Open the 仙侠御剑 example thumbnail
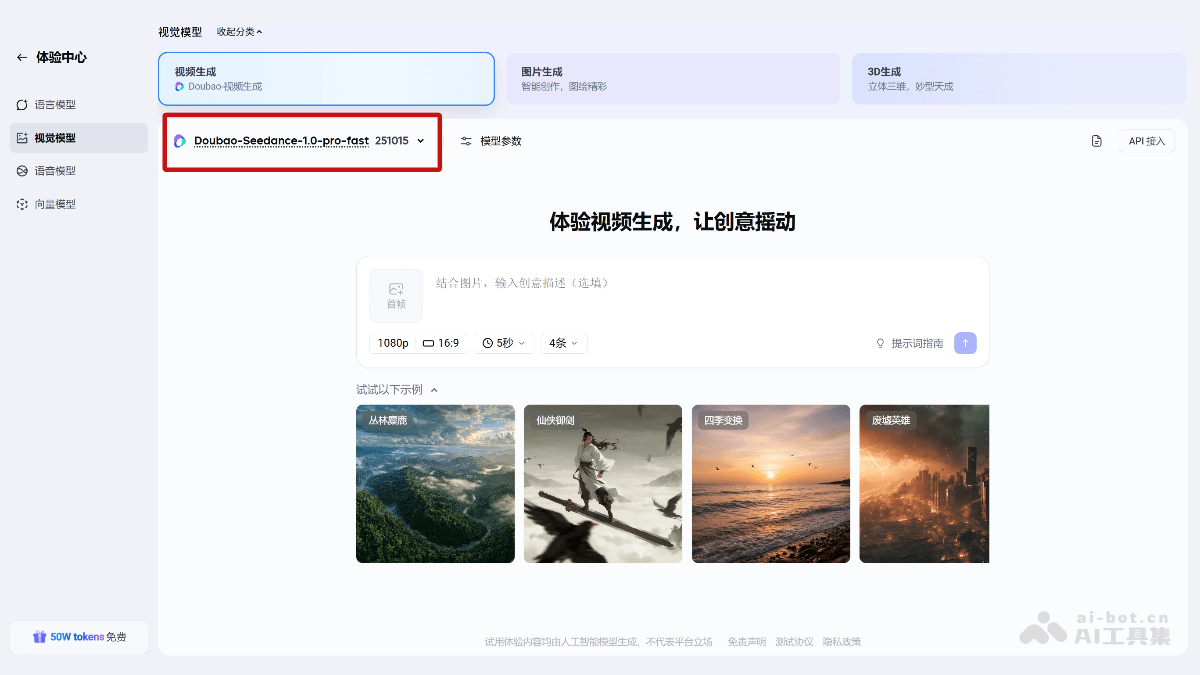The image size is (1200, 675). (602, 484)
